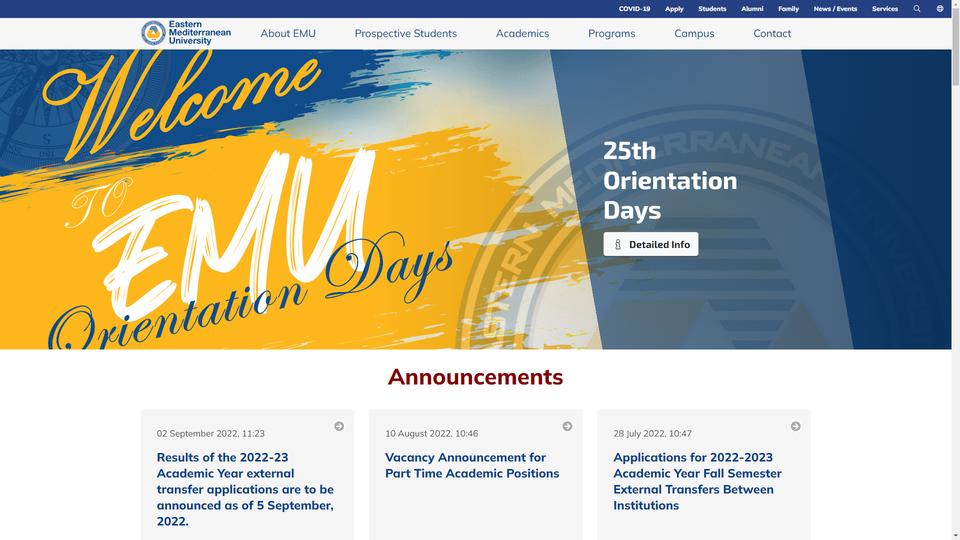Open external transfer results announcement
Screen dimensions: 960x540
246,489
